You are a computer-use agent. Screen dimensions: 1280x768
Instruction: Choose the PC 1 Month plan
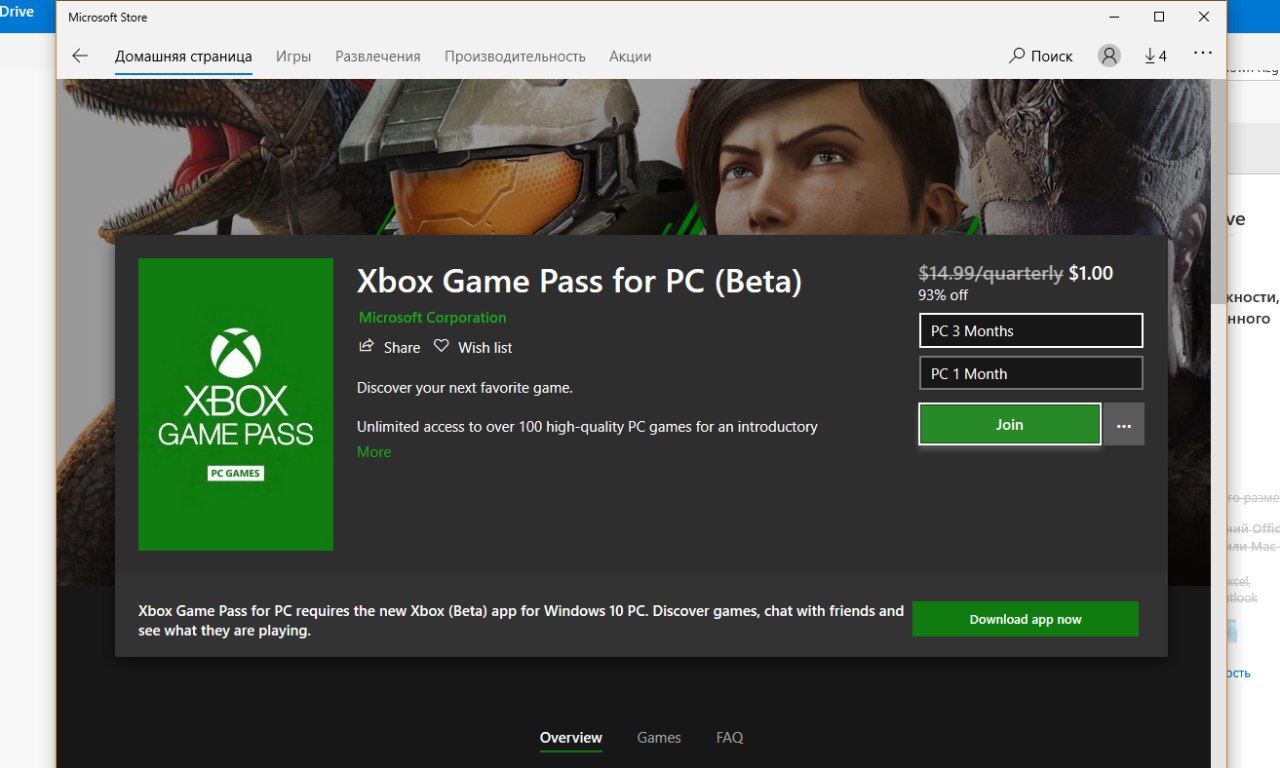(x=1031, y=374)
